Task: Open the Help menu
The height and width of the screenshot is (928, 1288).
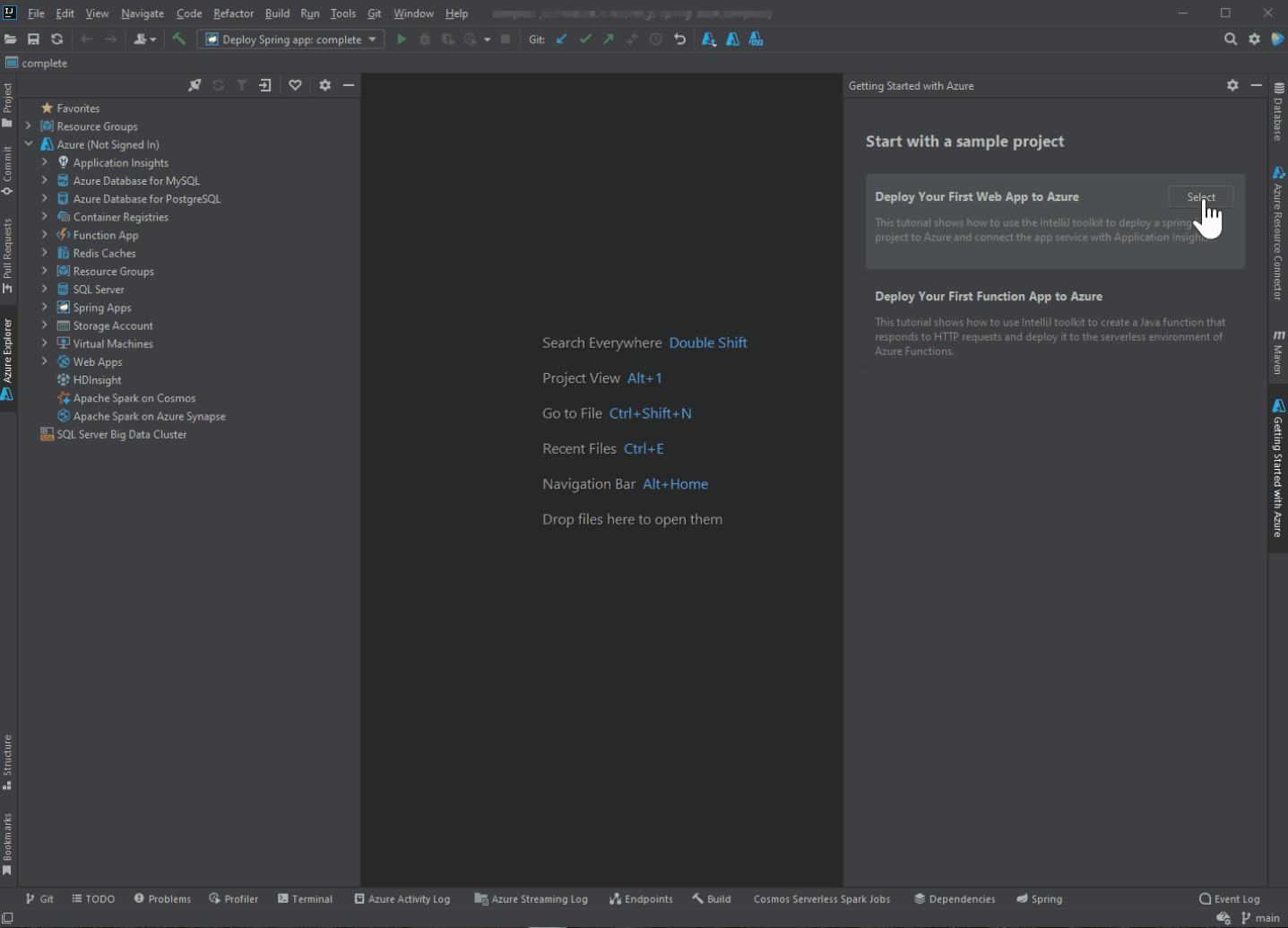Action: point(456,13)
